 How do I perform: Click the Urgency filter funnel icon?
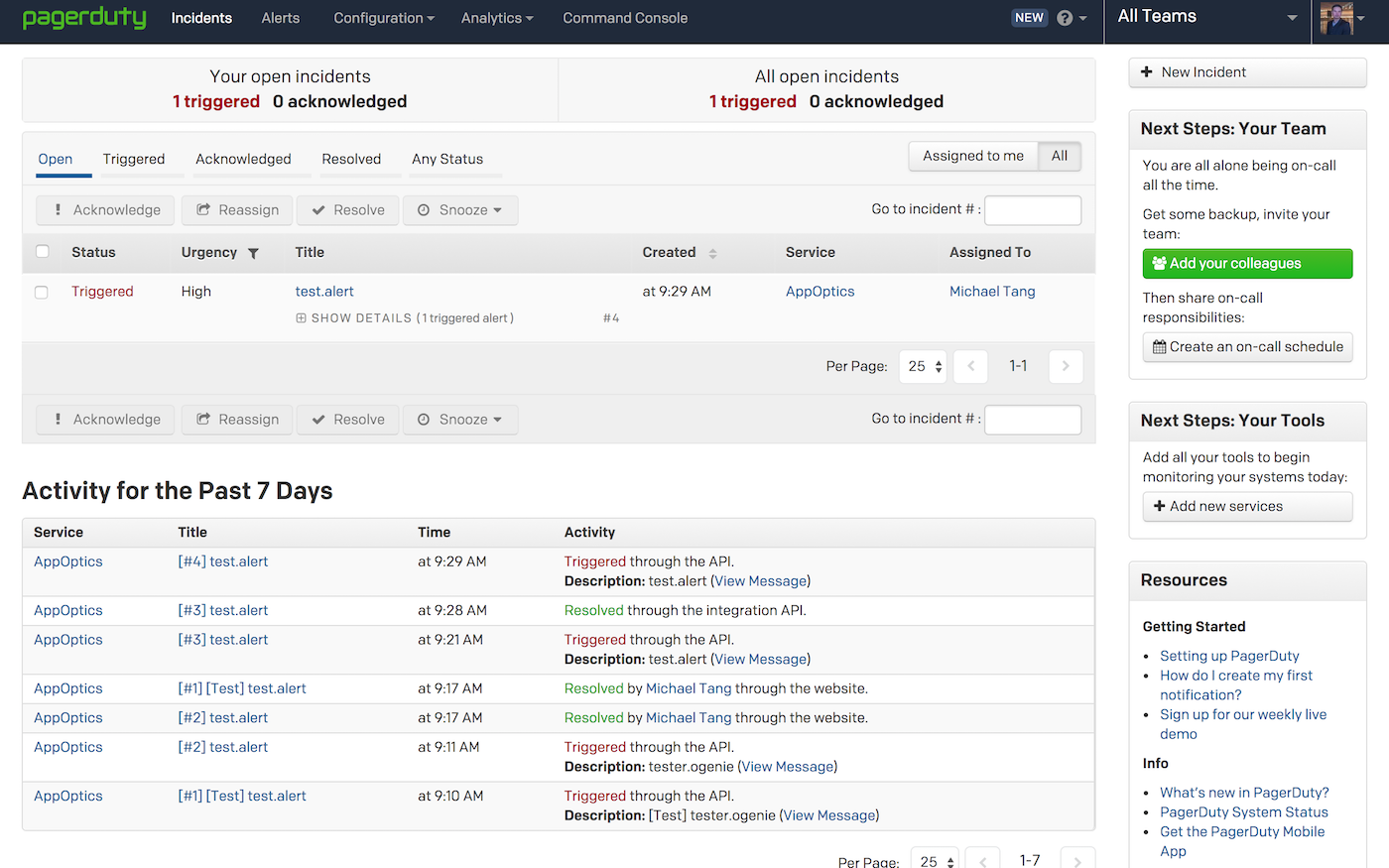[x=253, y=253]
